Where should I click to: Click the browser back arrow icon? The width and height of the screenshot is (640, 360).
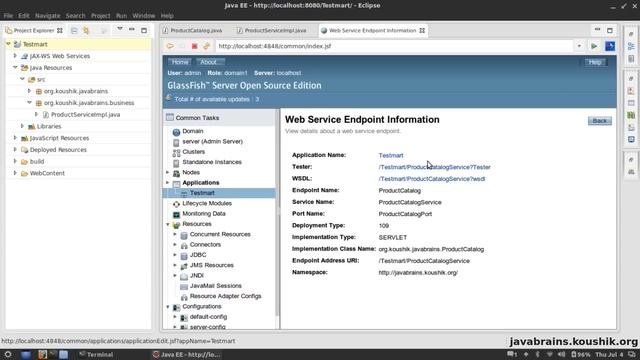pyautogui.click(x=170, y=46)
